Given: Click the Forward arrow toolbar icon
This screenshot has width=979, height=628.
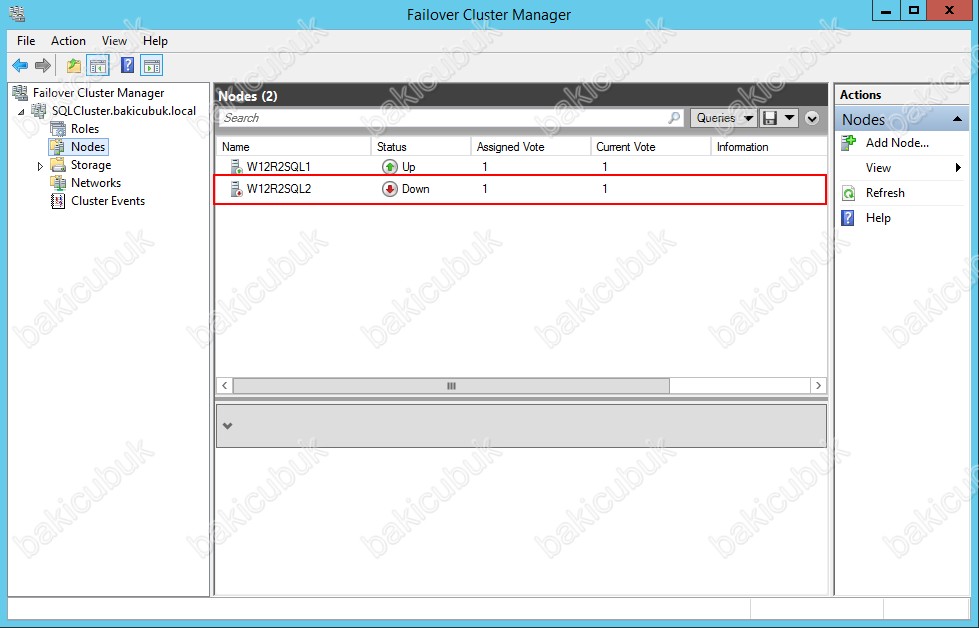Looking at the screenshot, I should (42, 65).
